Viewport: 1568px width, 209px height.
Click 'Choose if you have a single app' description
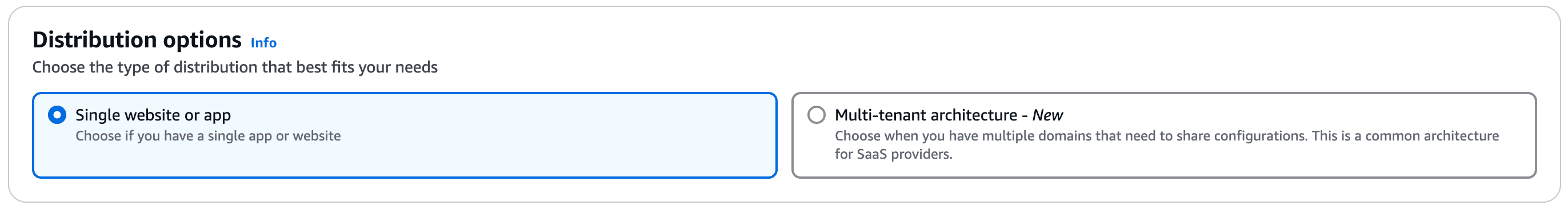(208, 136)
